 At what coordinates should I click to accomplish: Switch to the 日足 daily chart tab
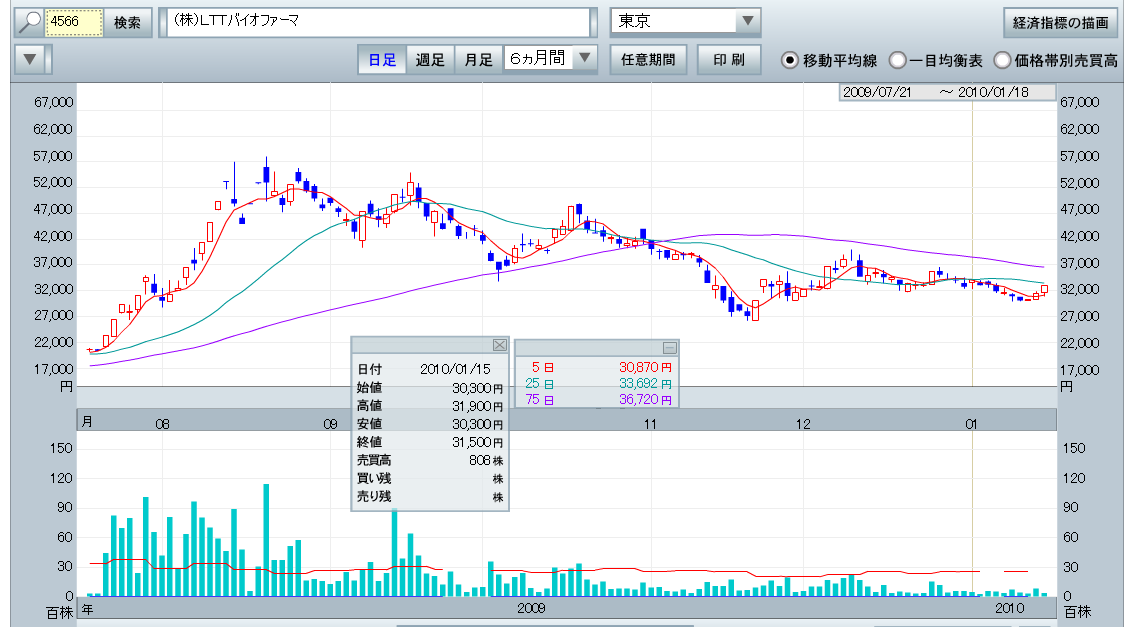point(381,59)
